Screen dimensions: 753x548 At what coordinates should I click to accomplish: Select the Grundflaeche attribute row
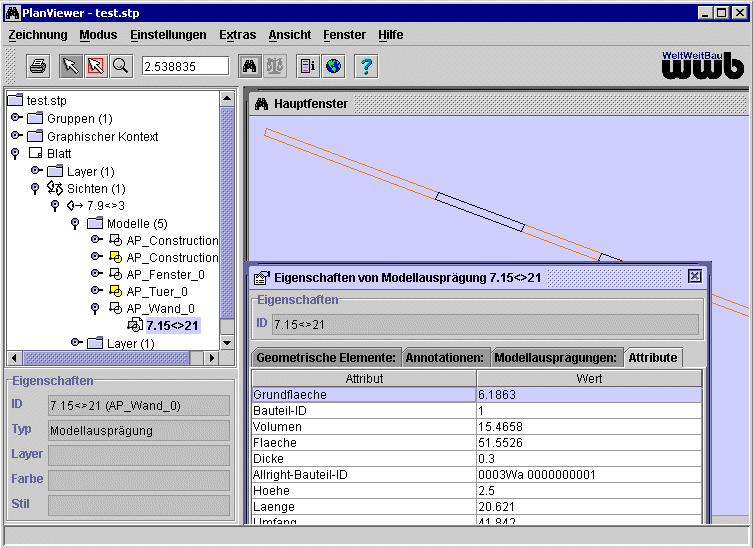[476, 395]
